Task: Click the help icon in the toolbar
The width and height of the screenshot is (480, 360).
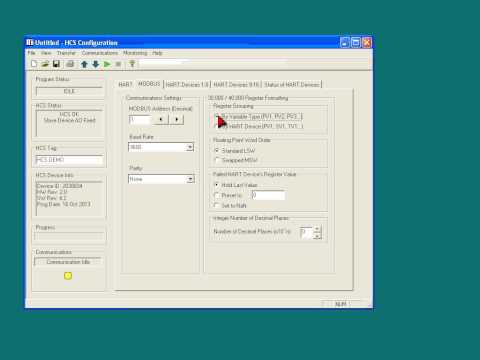Action: pyautogui.click(x=132, y=64)
